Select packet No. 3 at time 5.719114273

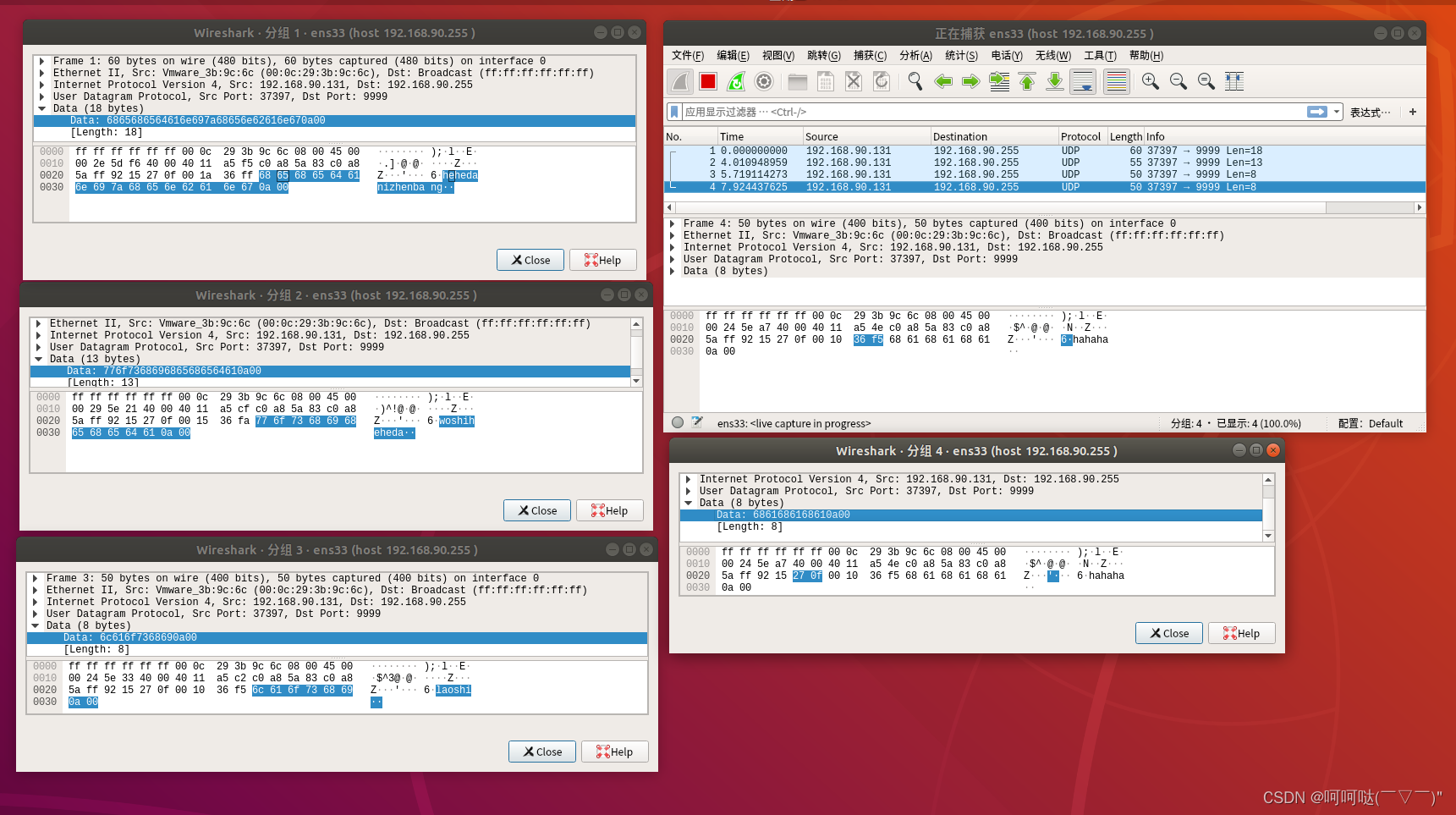[1045, 174]
